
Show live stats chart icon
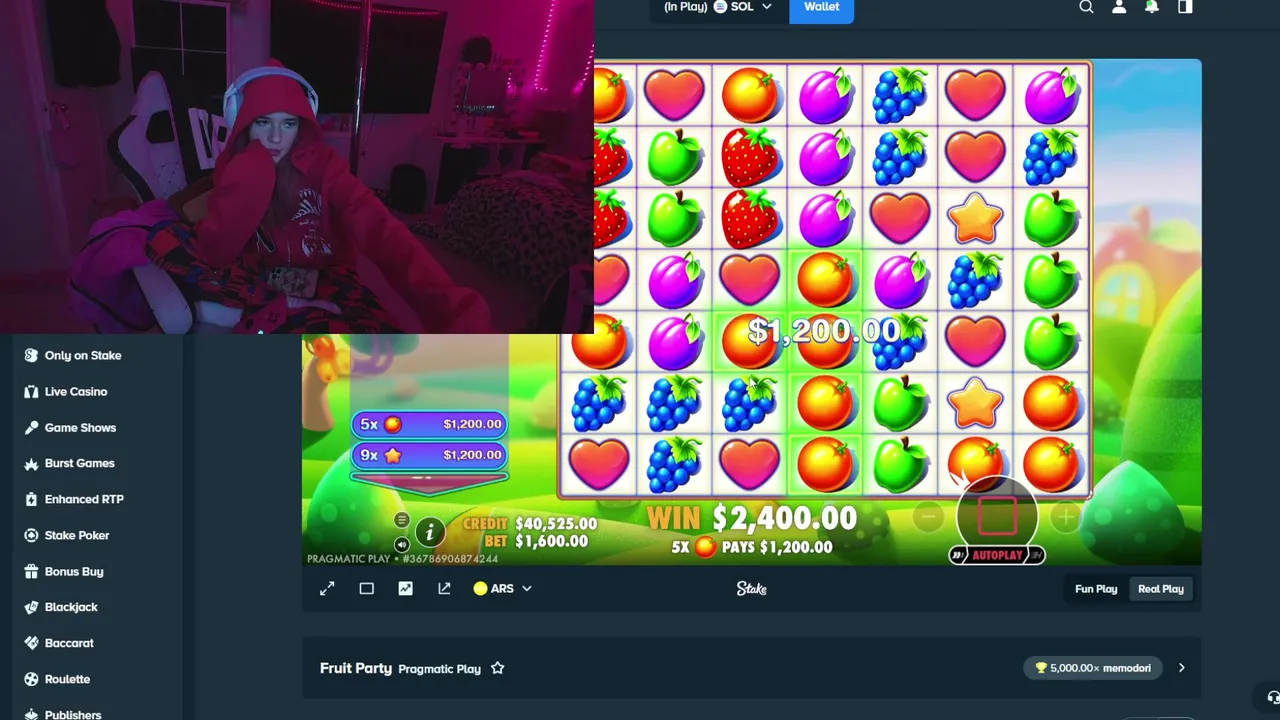(x=405, y=589)
